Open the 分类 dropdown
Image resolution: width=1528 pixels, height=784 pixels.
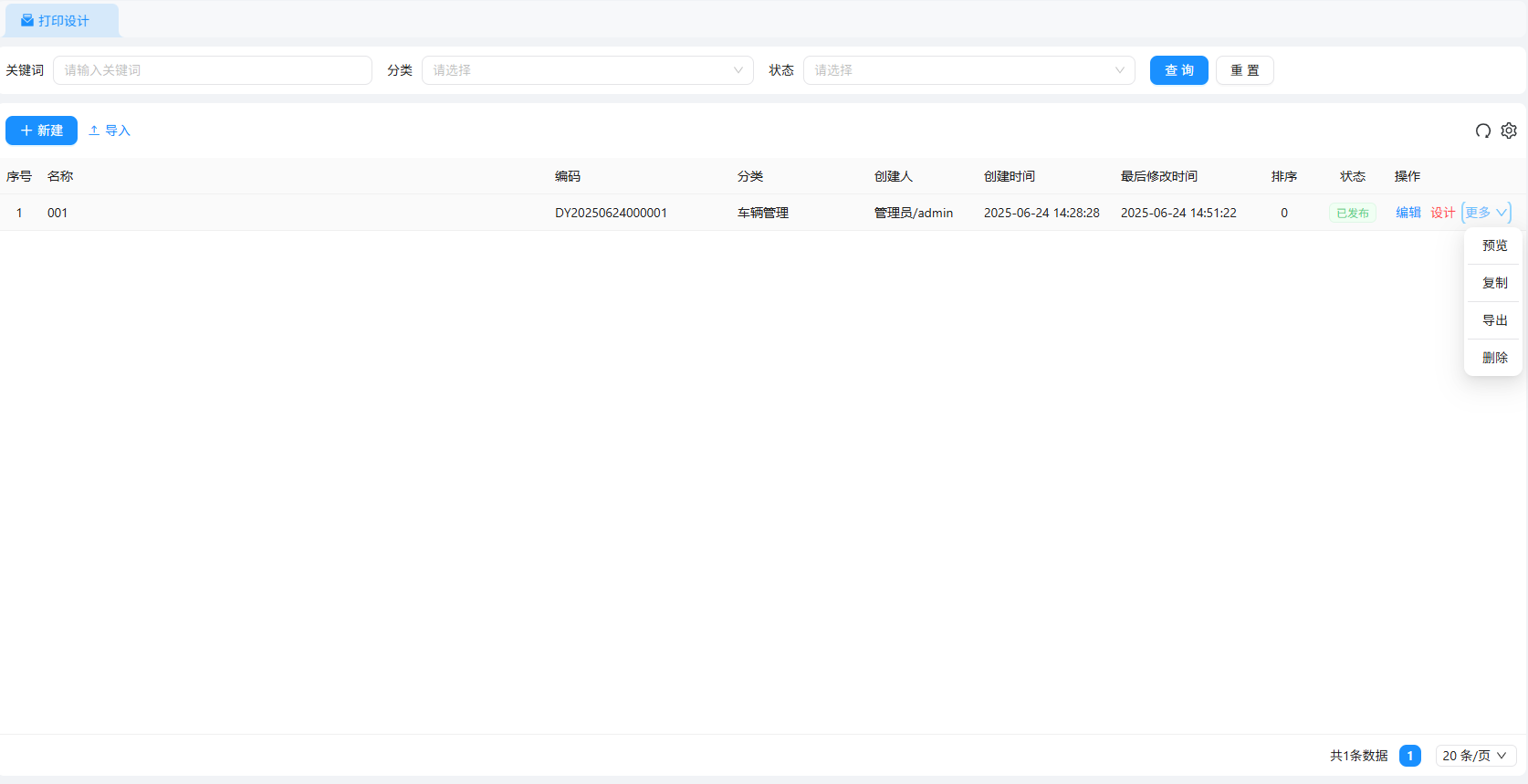pos(587,70)
